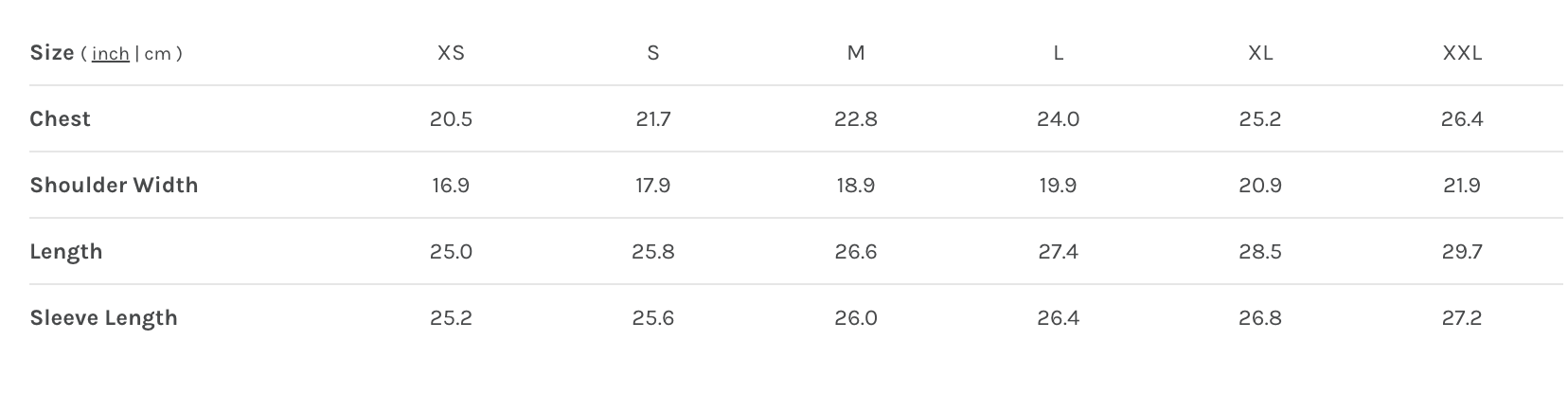Screen dimensions: 1568x394
Task: Select the S size column header
Action: [653, 53]
